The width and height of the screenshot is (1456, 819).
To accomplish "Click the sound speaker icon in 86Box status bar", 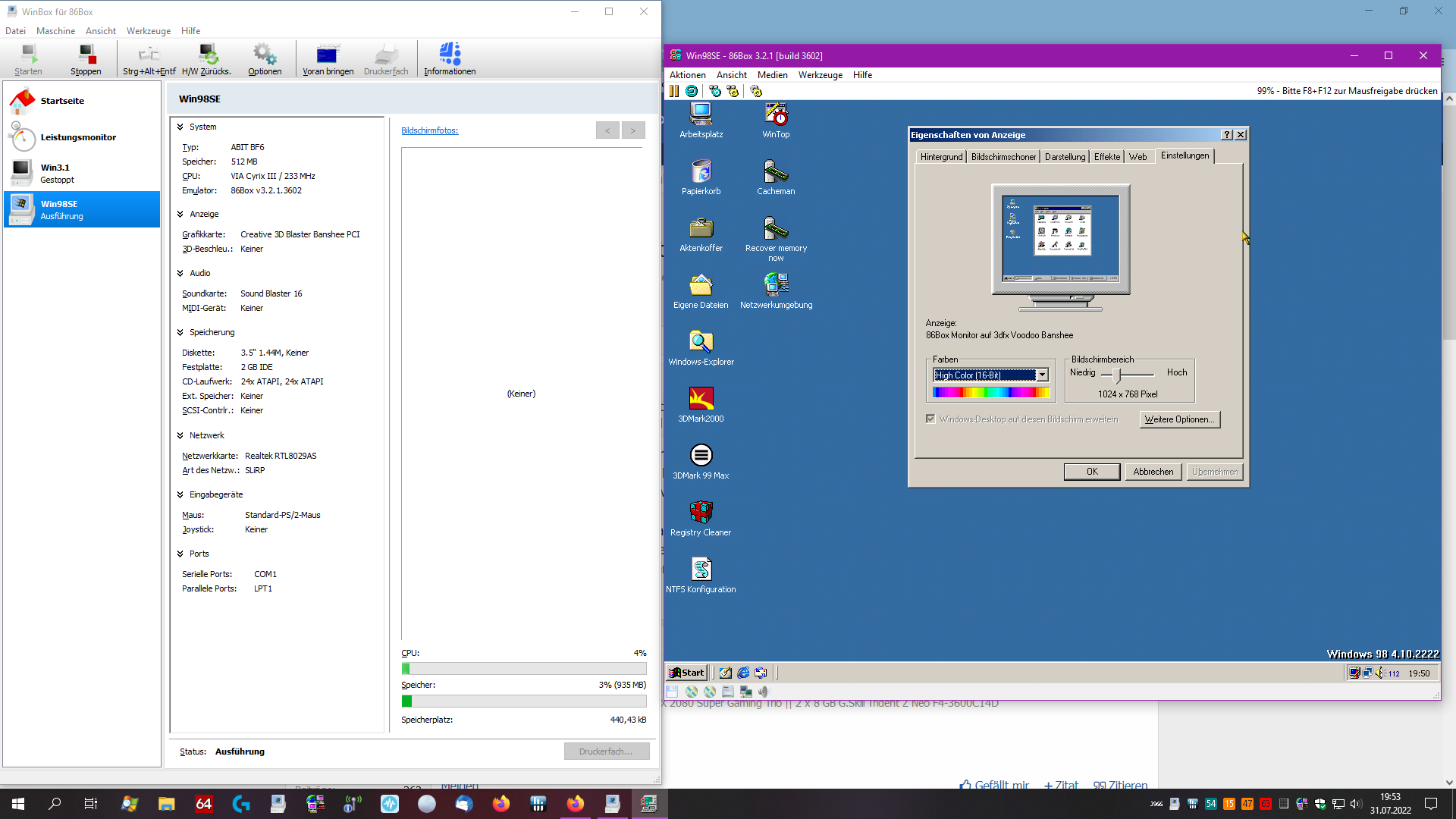I will tap(764, 692).
